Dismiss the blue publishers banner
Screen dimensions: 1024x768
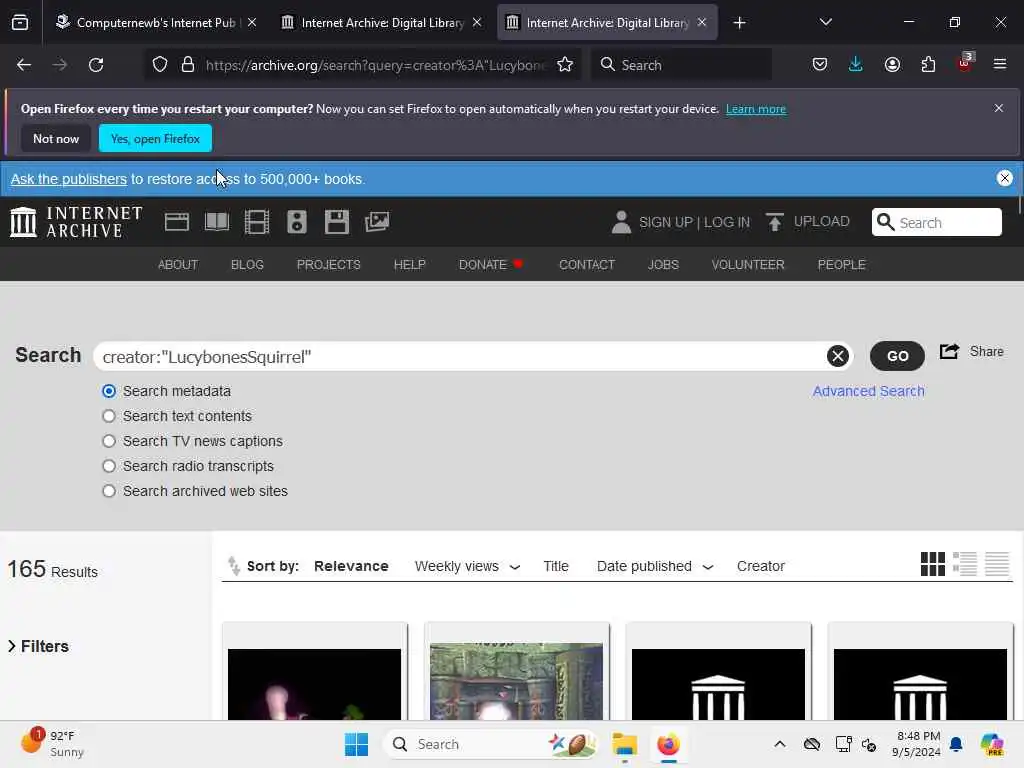[1004, 178]
